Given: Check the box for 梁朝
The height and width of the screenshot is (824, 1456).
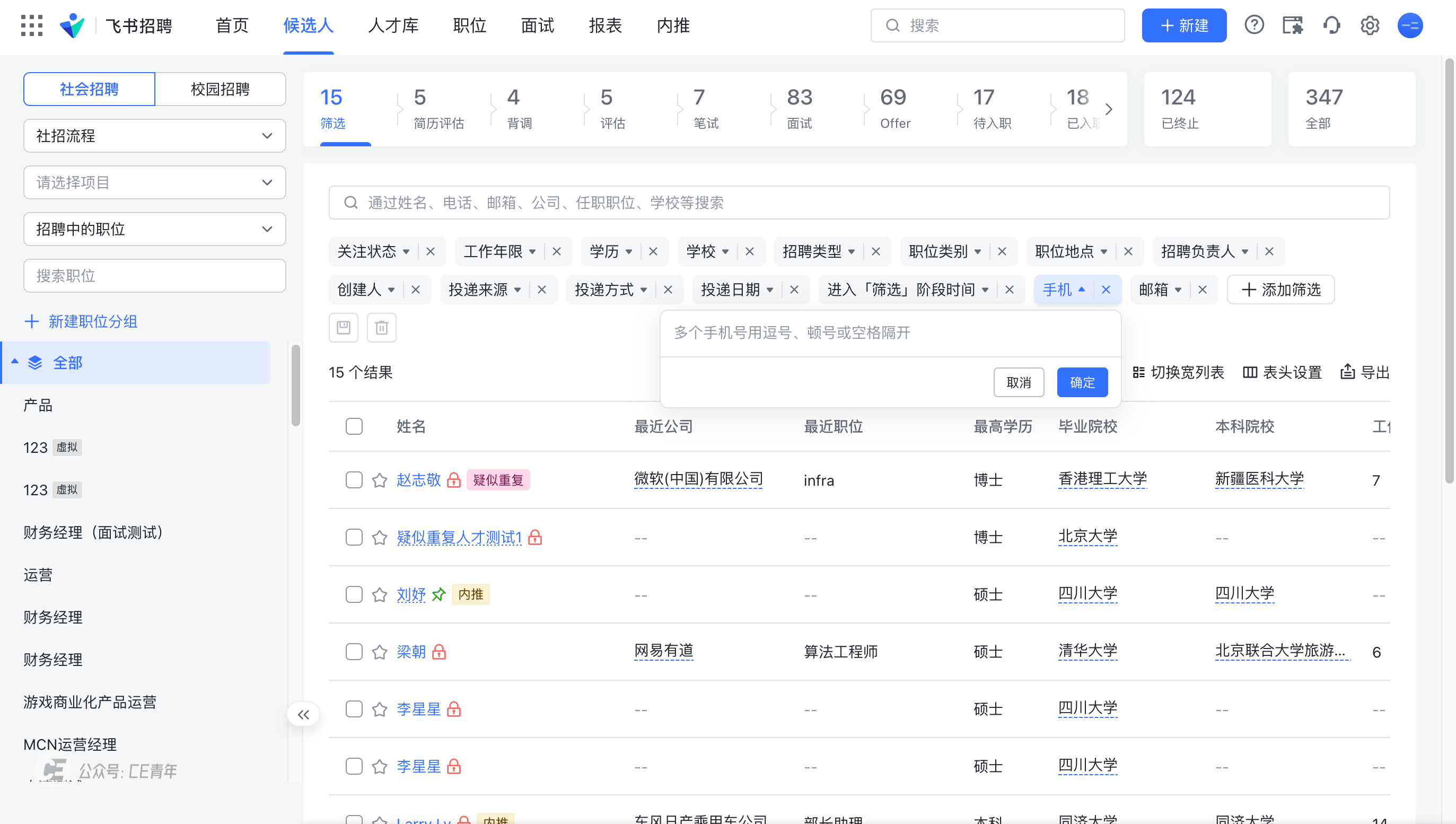Looking at the screenshot, I should click(354, 651).
